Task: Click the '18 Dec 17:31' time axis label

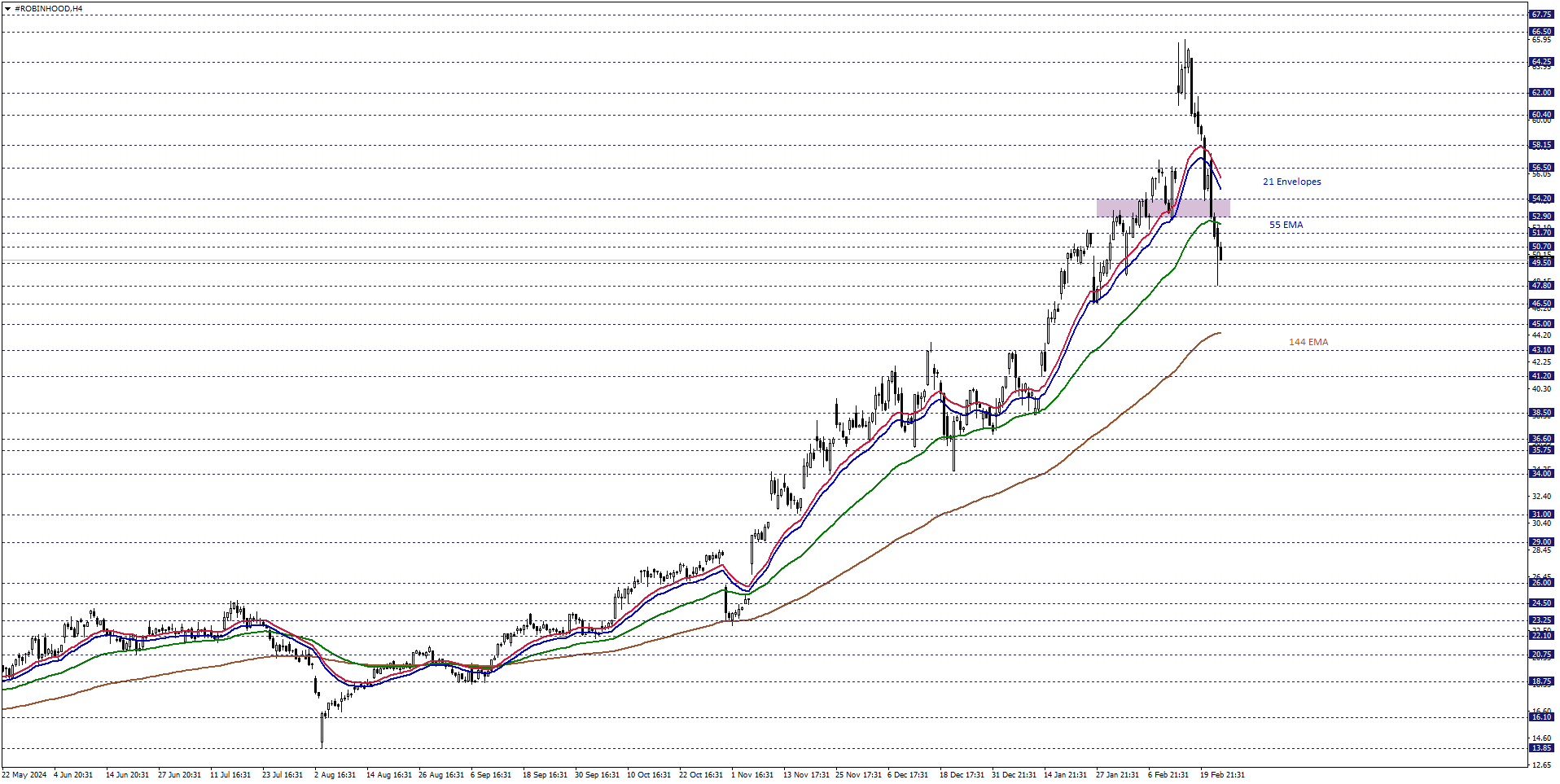Action: click(x=962, y=775)
